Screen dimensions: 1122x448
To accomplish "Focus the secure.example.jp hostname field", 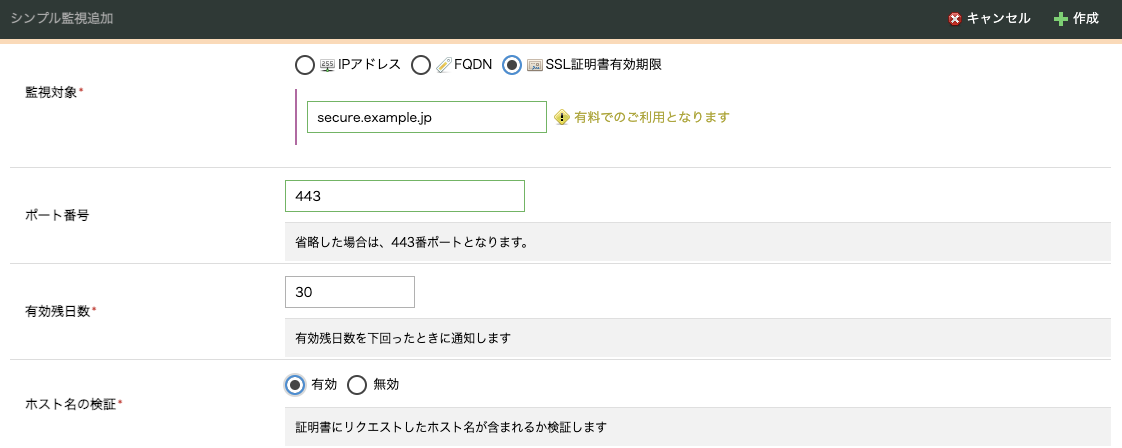I will [x=426, y=117].
